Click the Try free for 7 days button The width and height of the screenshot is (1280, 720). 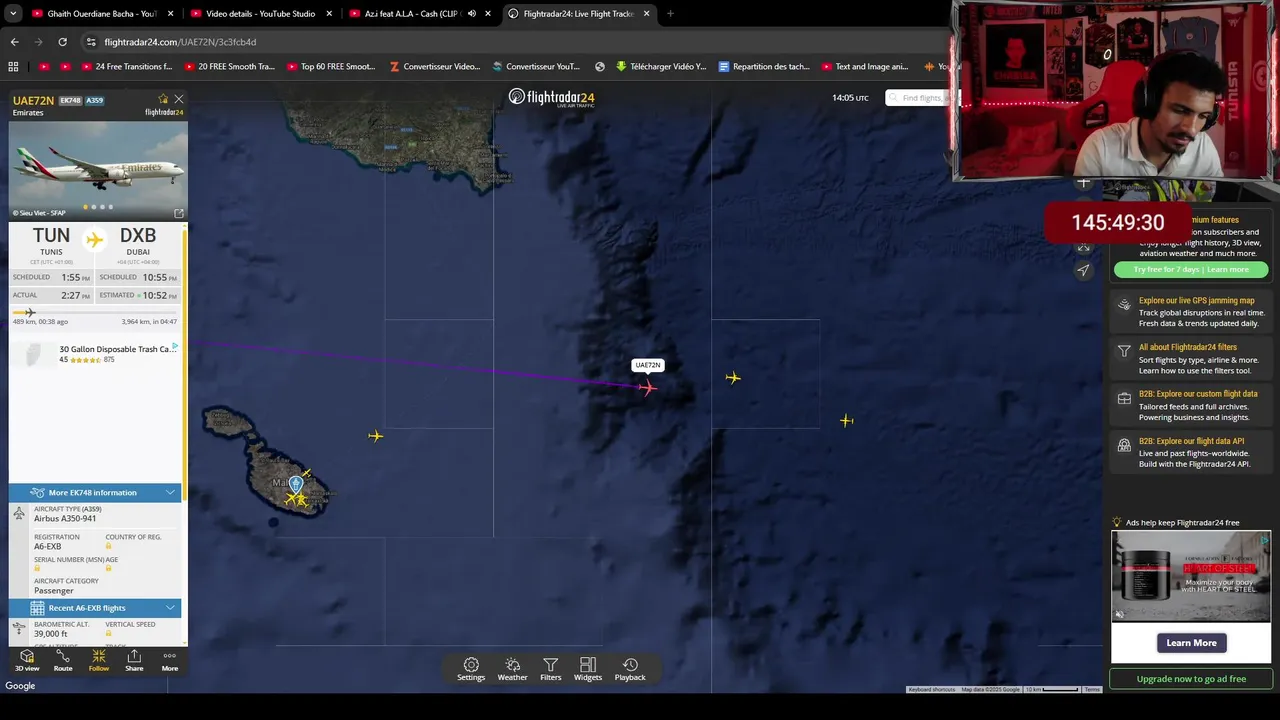[x=1190, y=269]
